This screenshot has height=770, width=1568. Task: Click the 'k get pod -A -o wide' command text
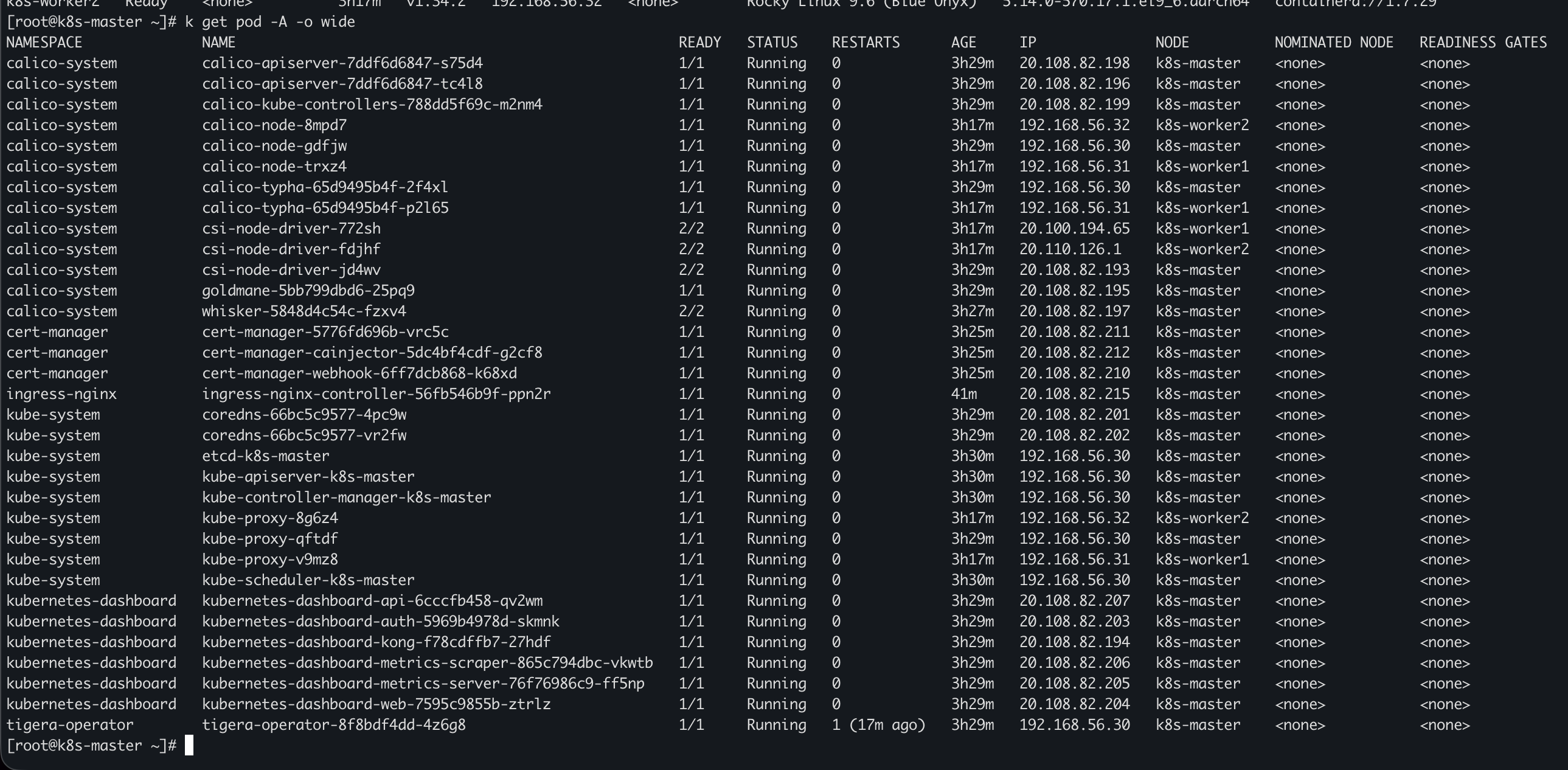pos(269,22)
